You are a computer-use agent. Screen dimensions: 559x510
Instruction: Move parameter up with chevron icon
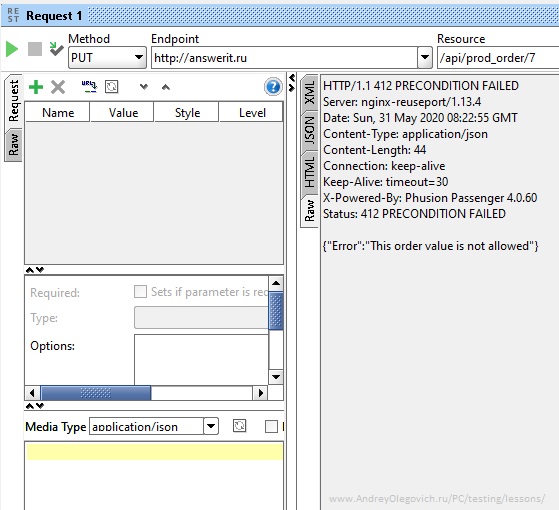click(166, 87)
